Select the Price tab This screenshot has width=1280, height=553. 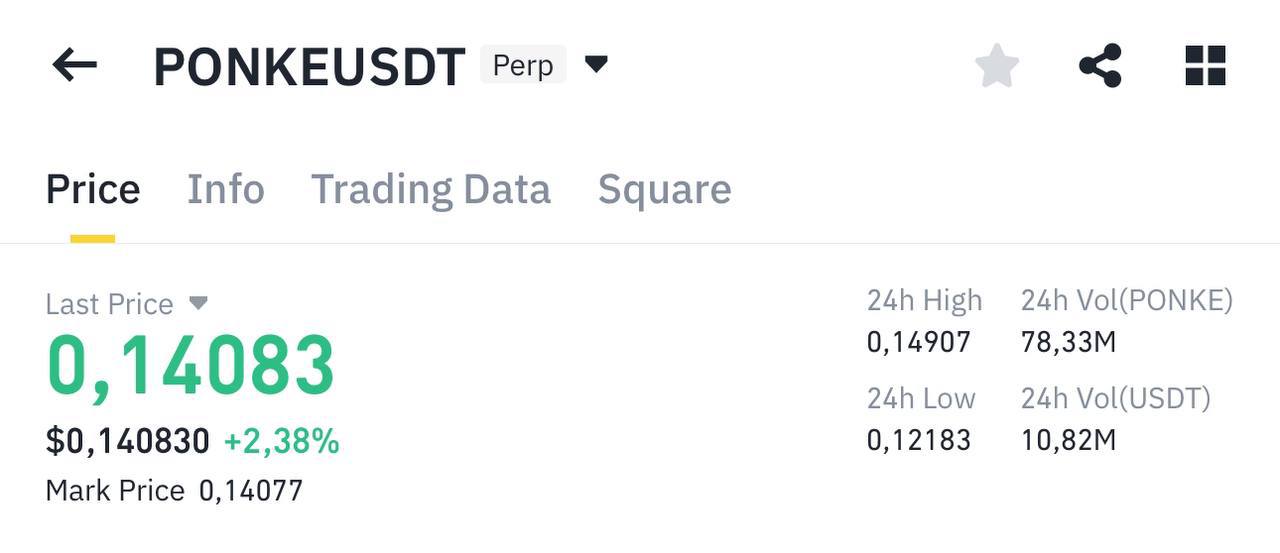click(93, 189)
